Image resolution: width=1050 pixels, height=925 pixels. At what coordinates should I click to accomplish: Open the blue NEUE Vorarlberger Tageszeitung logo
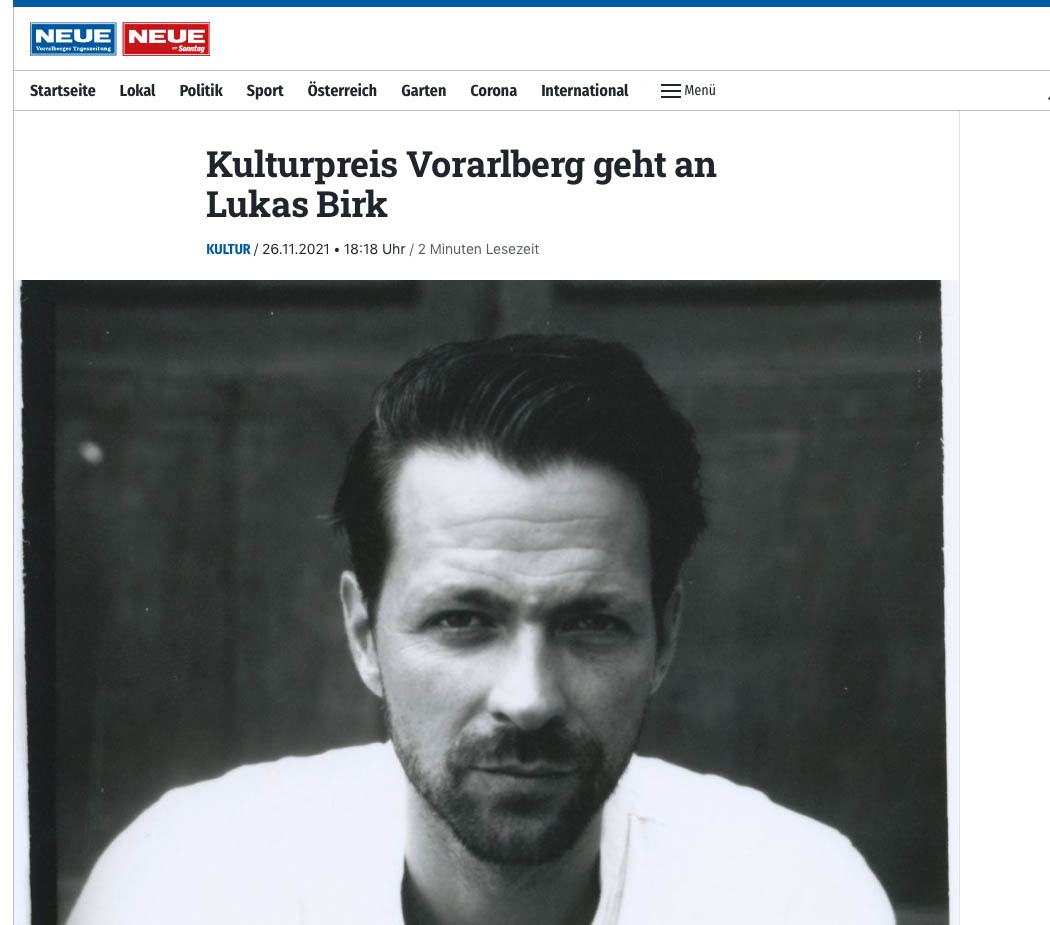[x=73, y=39]
